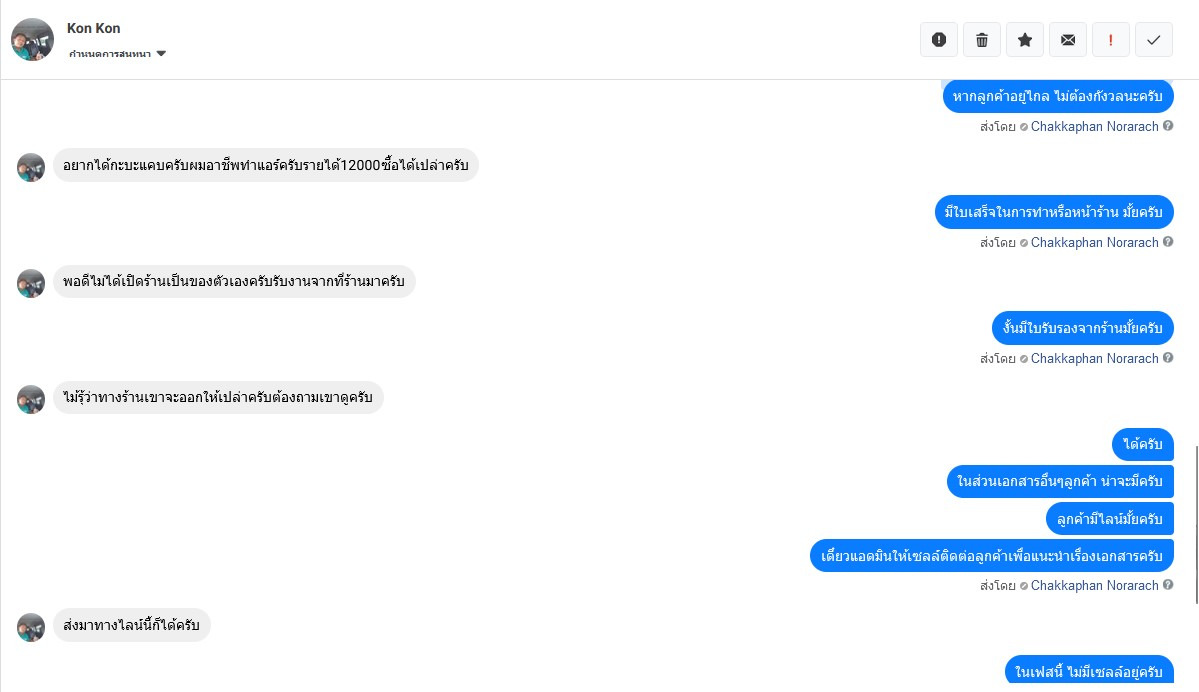Mark conversation unread with envelope icon
The width and height of the screenshot is (1199, 692).
[x=1068, y=40]
